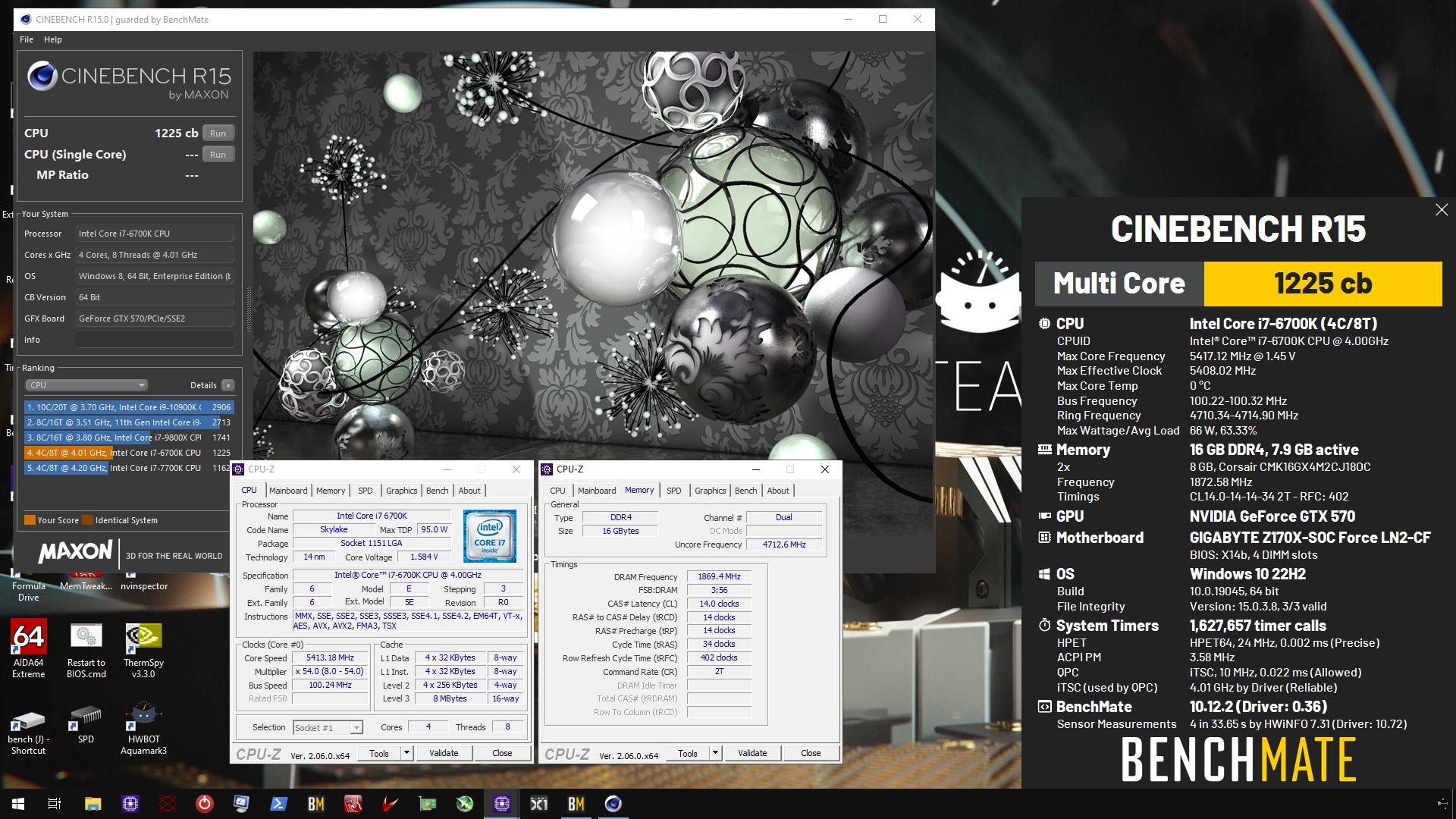Select the i7-7700K ranking row
1456x819 pixels.
pyautogui.click(x=127, y=468)
